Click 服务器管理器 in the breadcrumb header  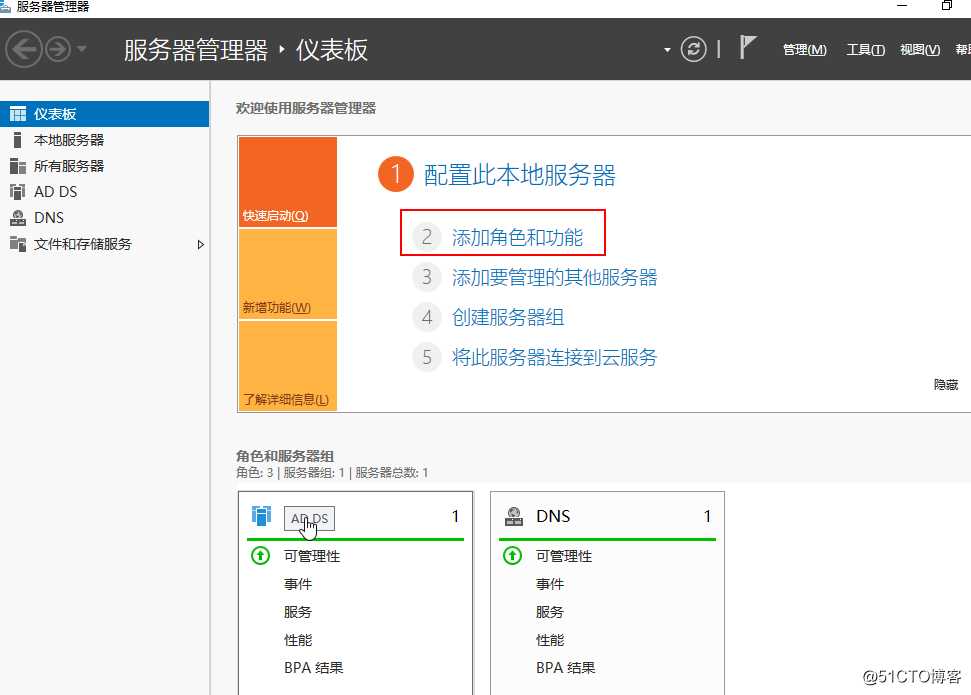[x=196, y=50]
